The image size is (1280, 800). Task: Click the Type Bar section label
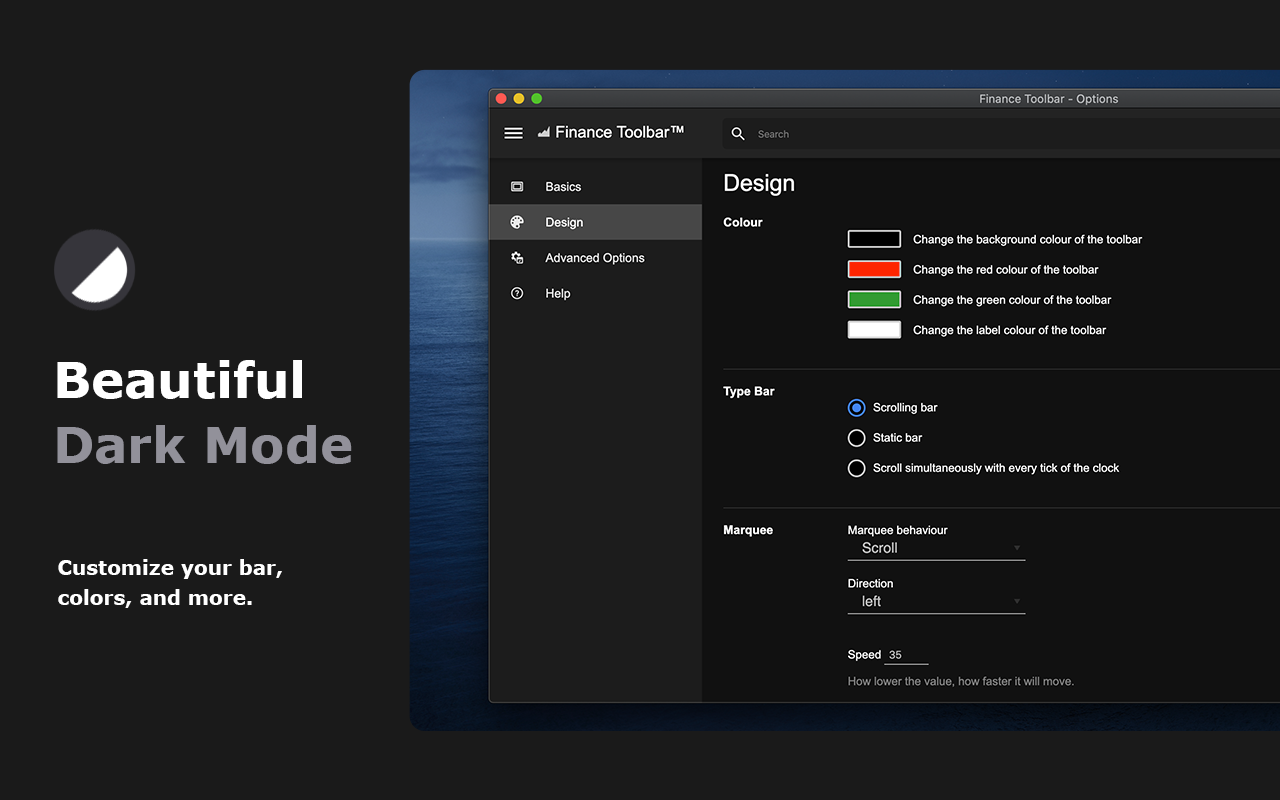pyautogui.click(x=749, y=391)
